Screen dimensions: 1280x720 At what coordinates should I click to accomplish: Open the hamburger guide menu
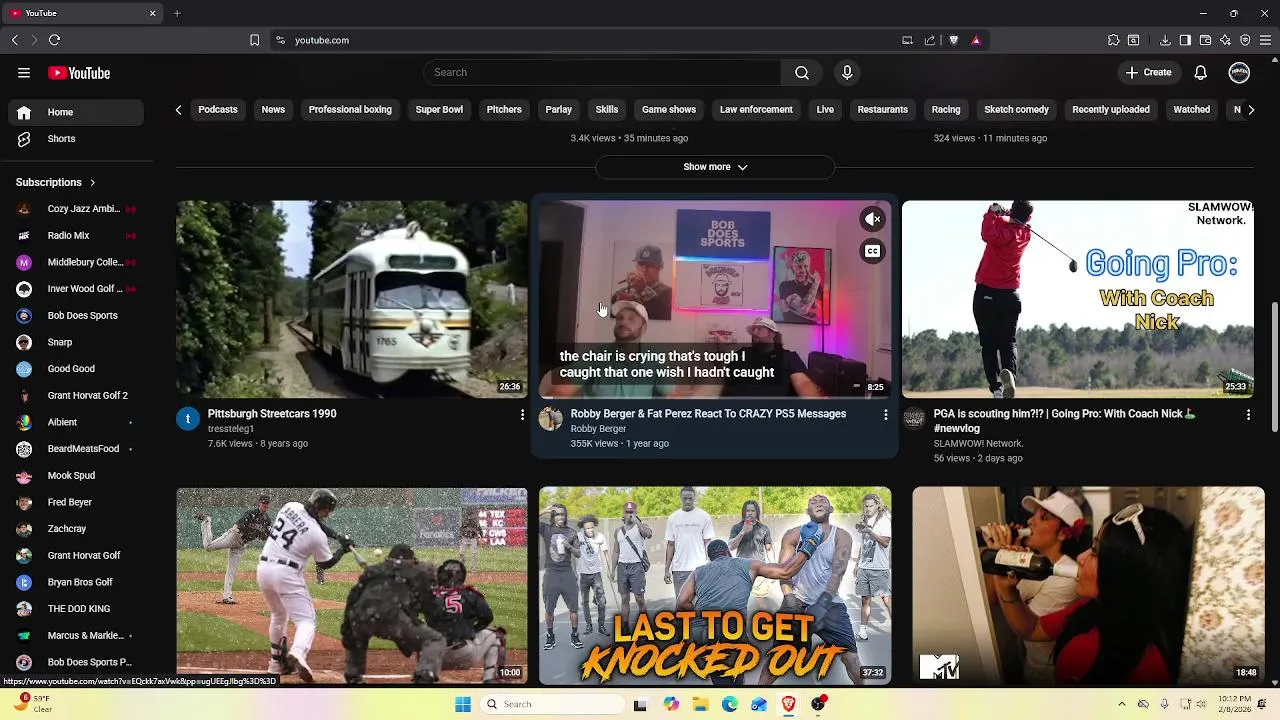coord(24,72)
